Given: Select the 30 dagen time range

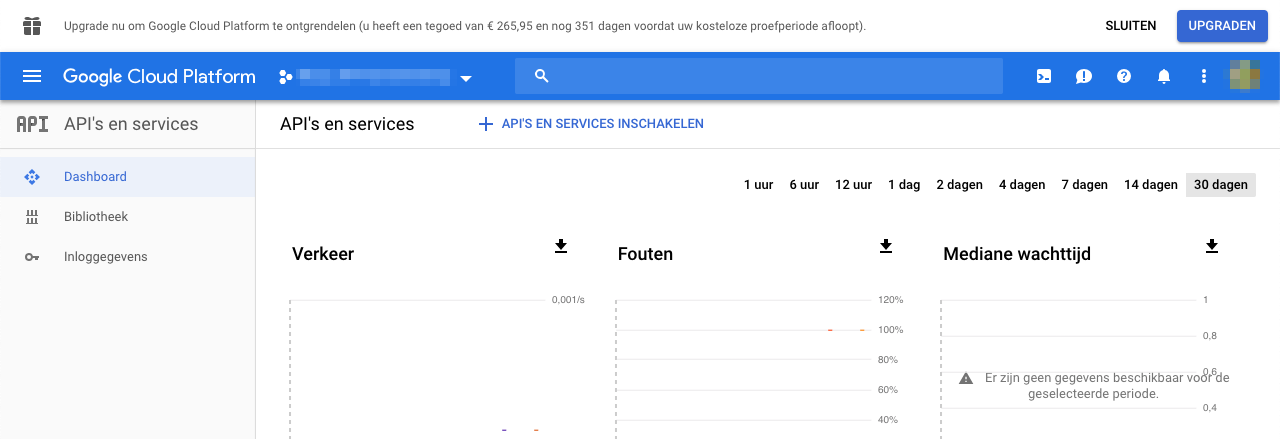Looking at the screenshot, I should tap(1220, 185).
